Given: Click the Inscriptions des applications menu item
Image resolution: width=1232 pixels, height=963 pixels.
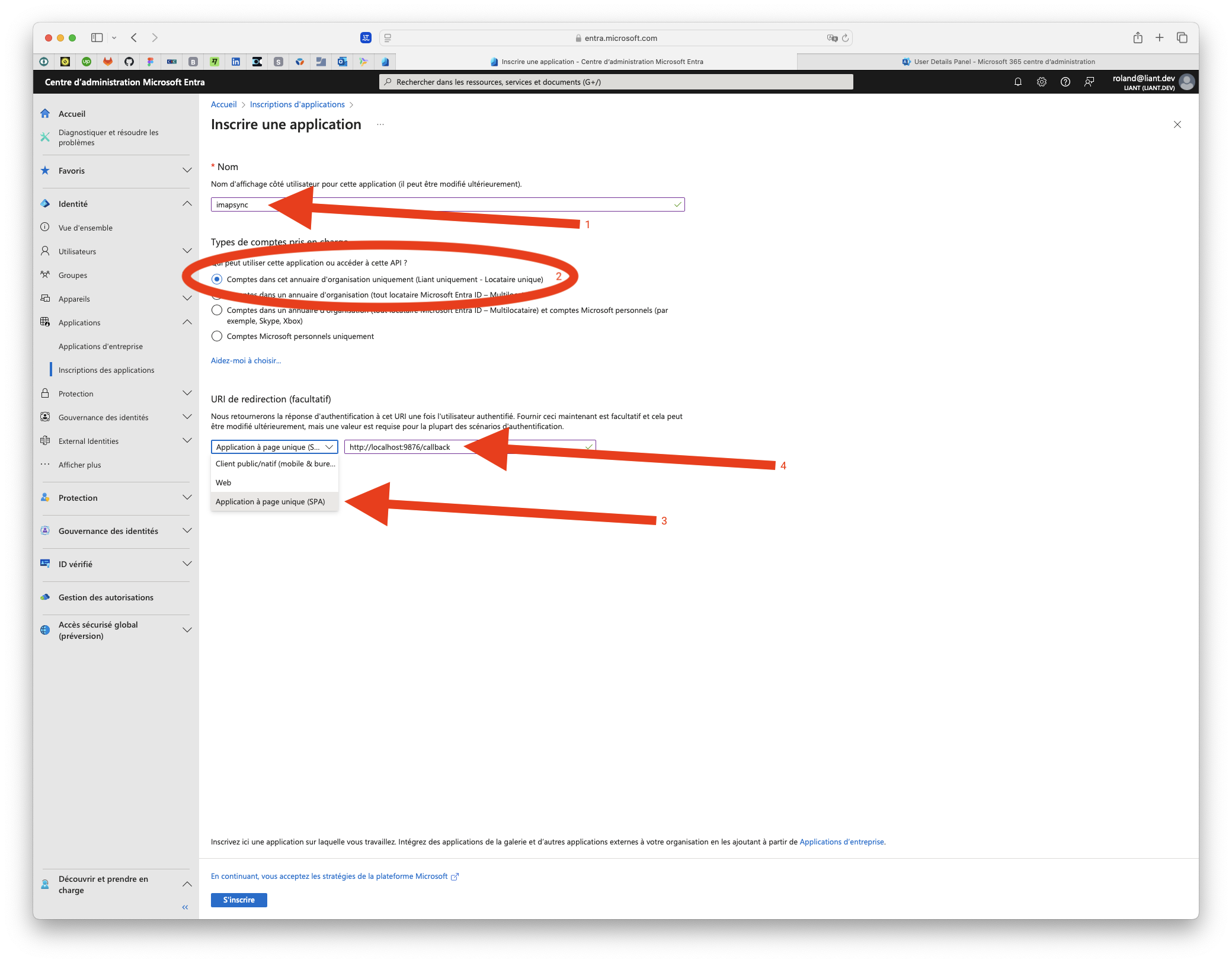Looking at the screenshot, I should (107, 369).
